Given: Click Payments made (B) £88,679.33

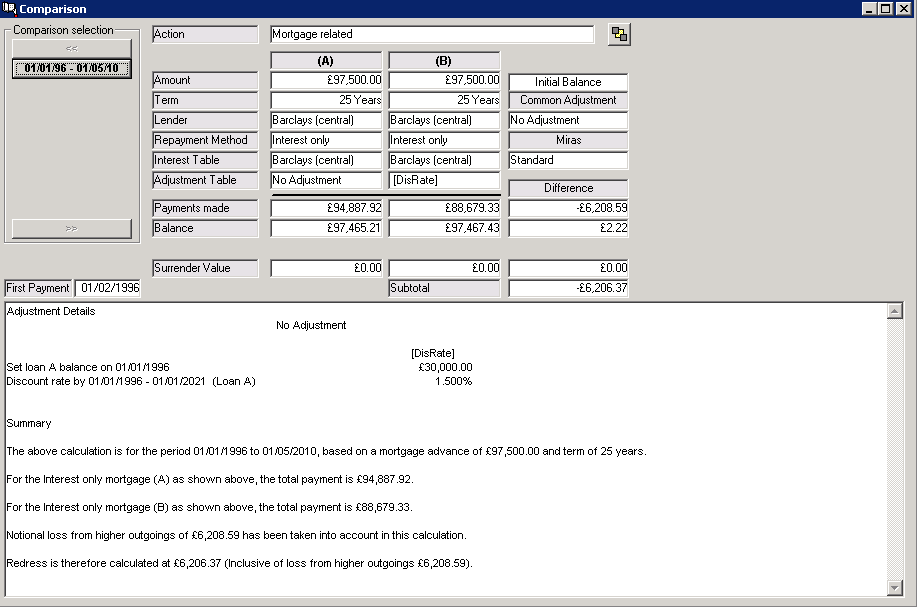Looking at the screenshot, I should tap(444, 208).
